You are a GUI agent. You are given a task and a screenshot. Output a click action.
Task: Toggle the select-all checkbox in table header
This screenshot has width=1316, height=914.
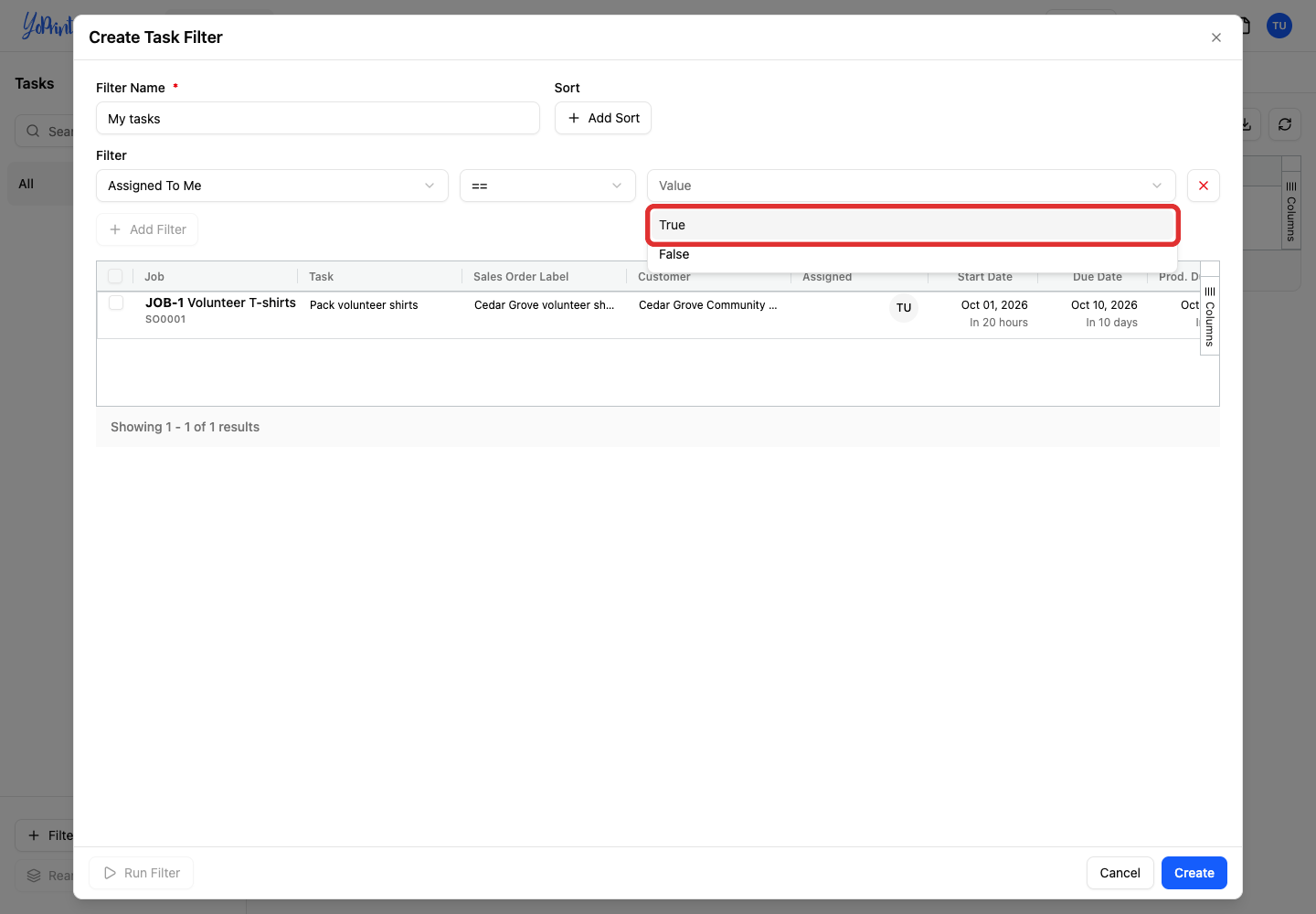pos(115,276)
